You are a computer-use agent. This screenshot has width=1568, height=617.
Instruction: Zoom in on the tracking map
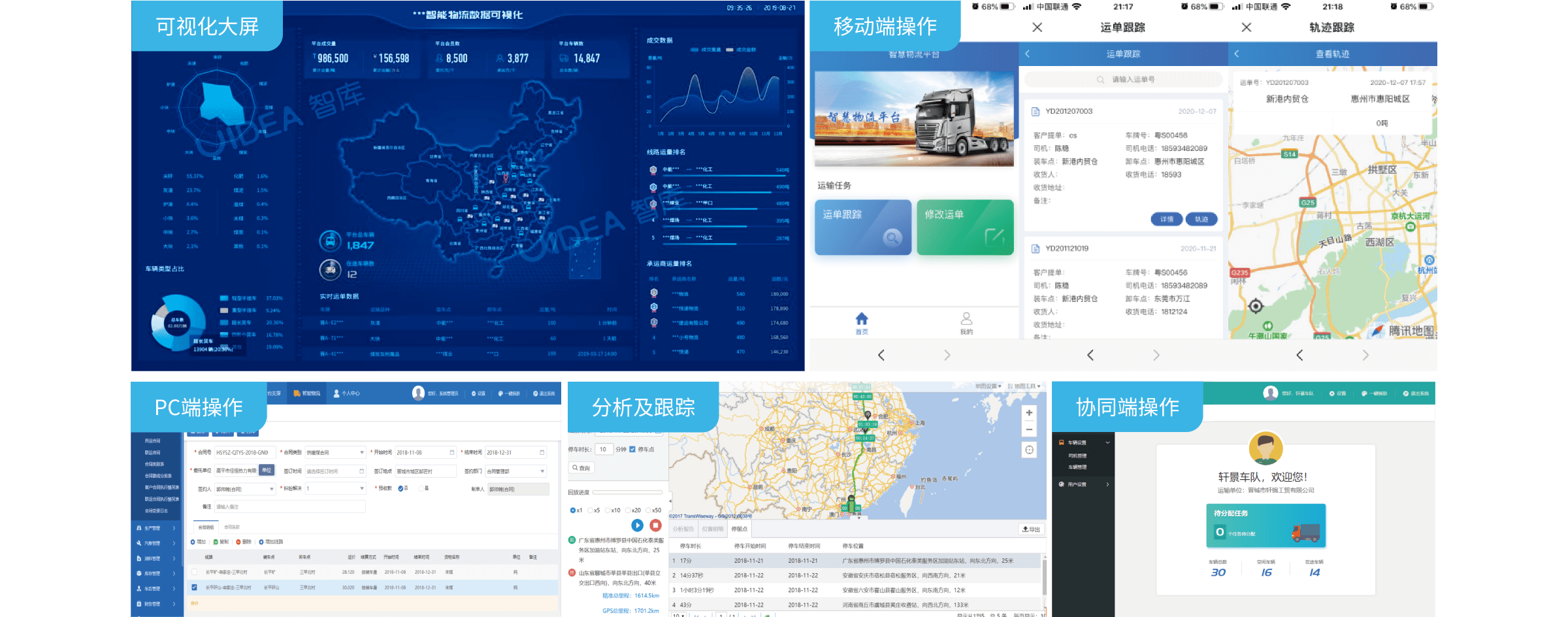(x=1029, y=413)
